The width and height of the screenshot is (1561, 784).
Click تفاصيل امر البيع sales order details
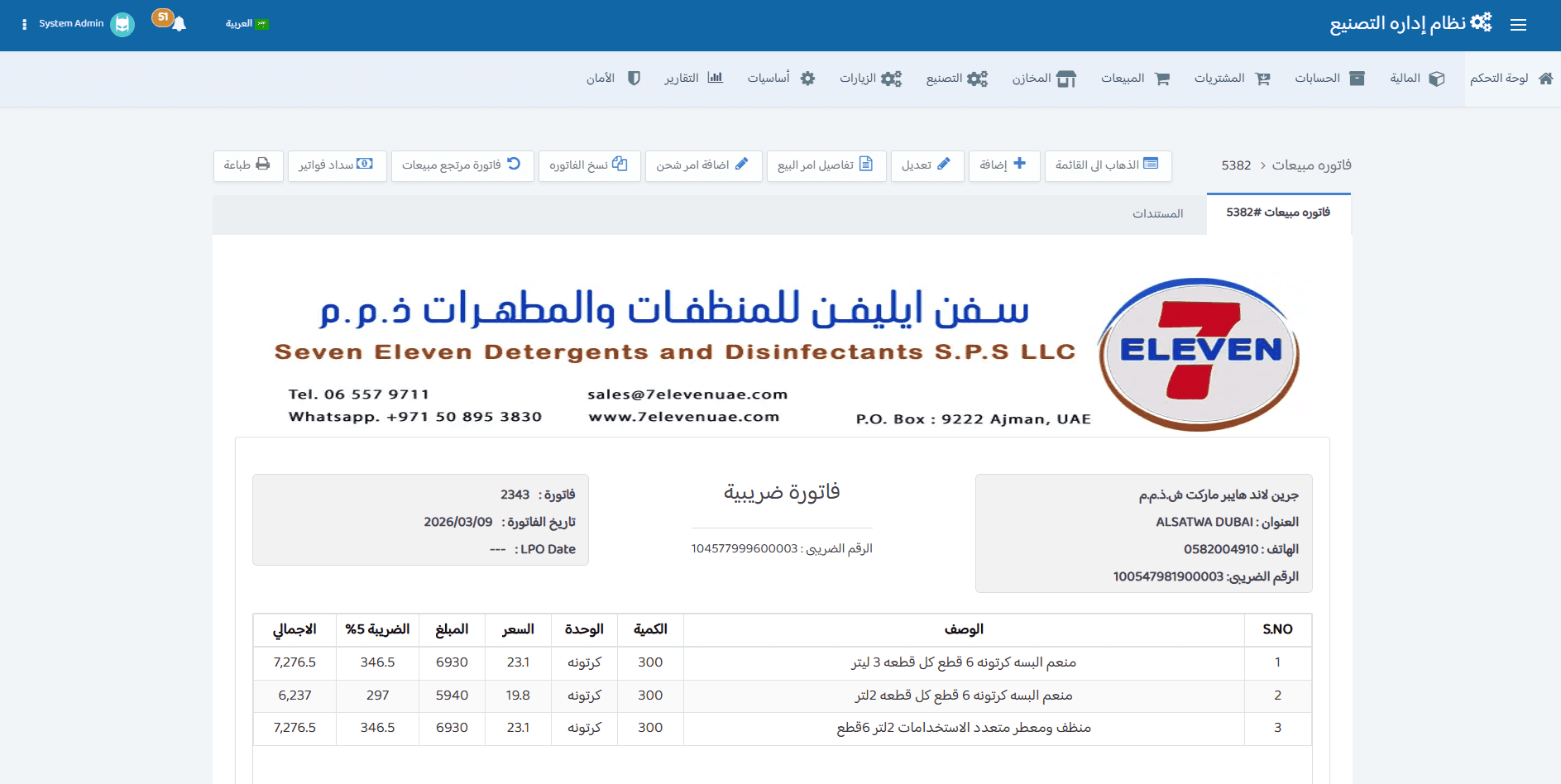pyautogui.click(x=826, y=165)
